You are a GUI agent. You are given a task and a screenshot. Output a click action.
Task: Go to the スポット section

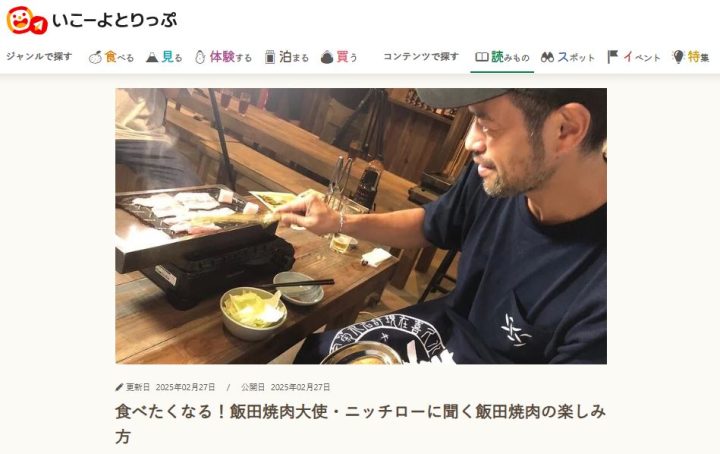pyautogui.click(x=568, y=57)
